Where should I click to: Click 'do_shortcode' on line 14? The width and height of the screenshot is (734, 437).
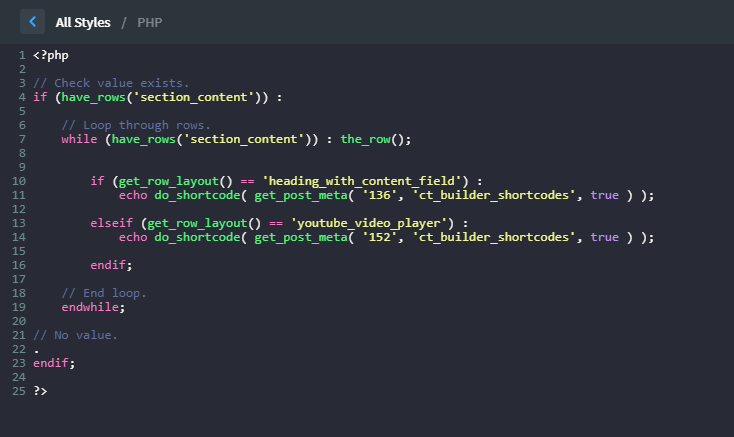pyautogui.click(x=198, y=237)
